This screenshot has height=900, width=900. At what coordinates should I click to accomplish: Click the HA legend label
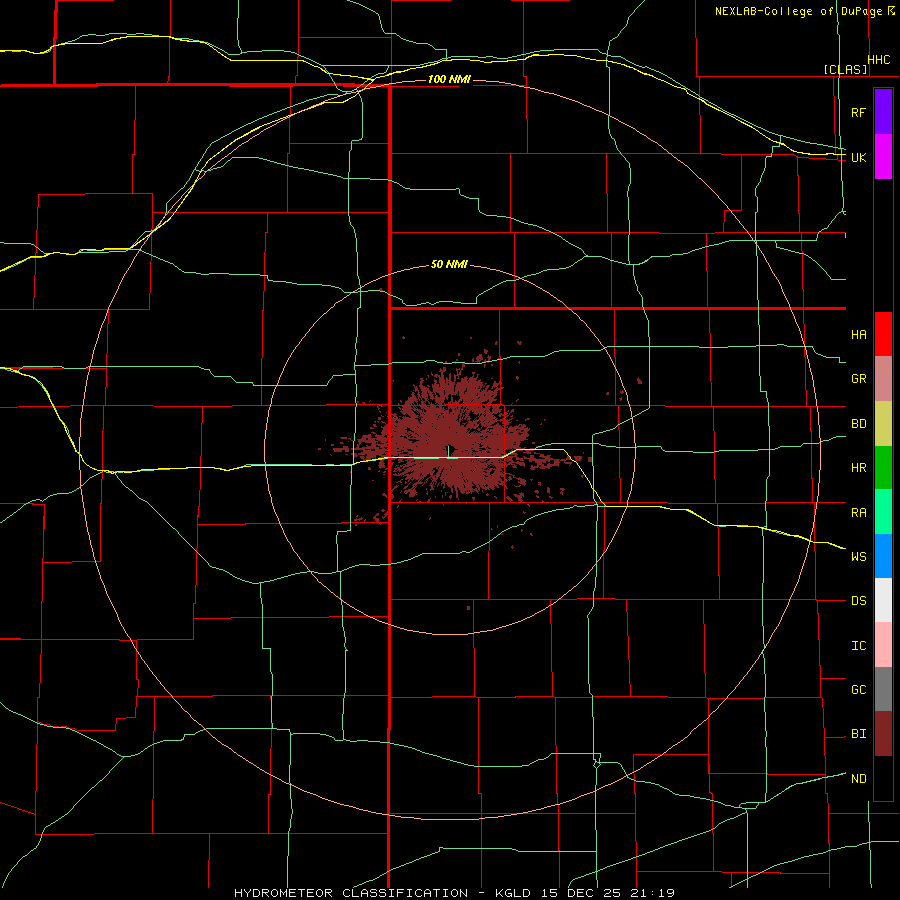(858, 335)
